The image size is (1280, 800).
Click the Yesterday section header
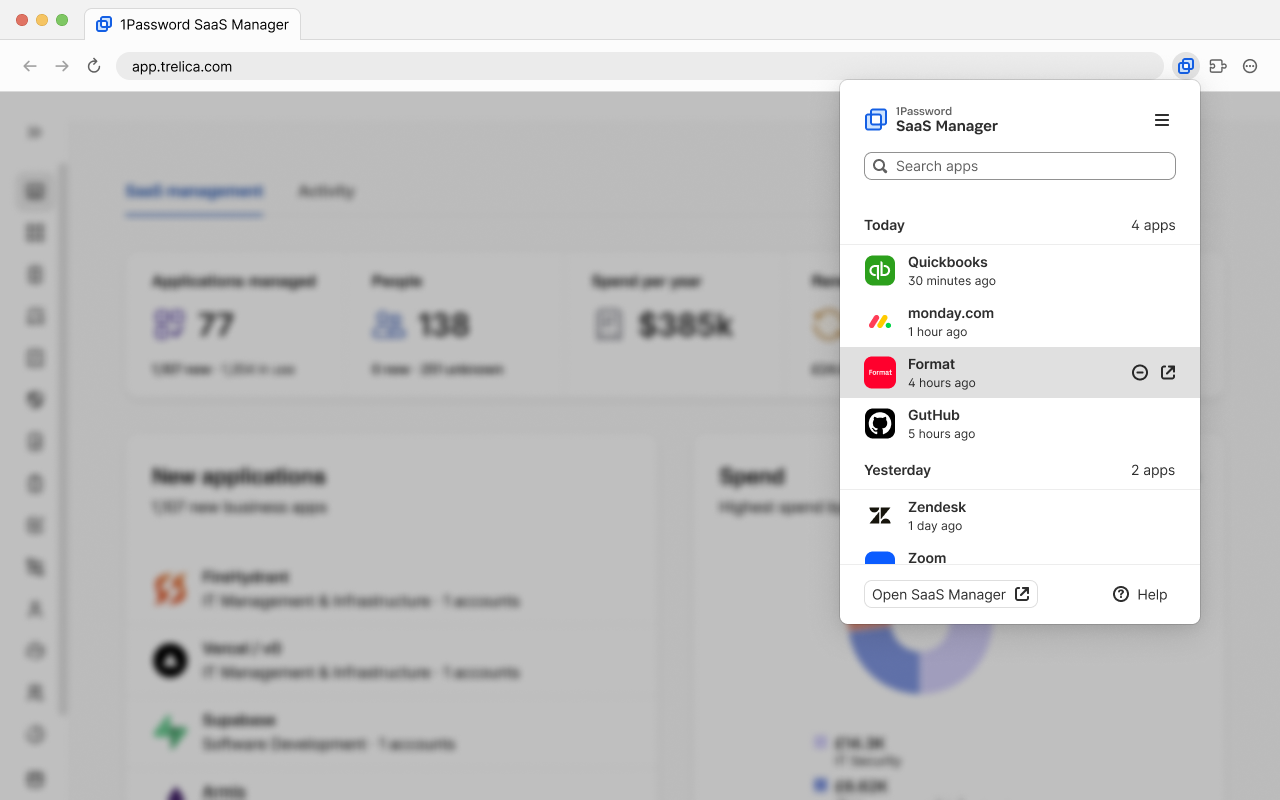[x=897, y=470]
